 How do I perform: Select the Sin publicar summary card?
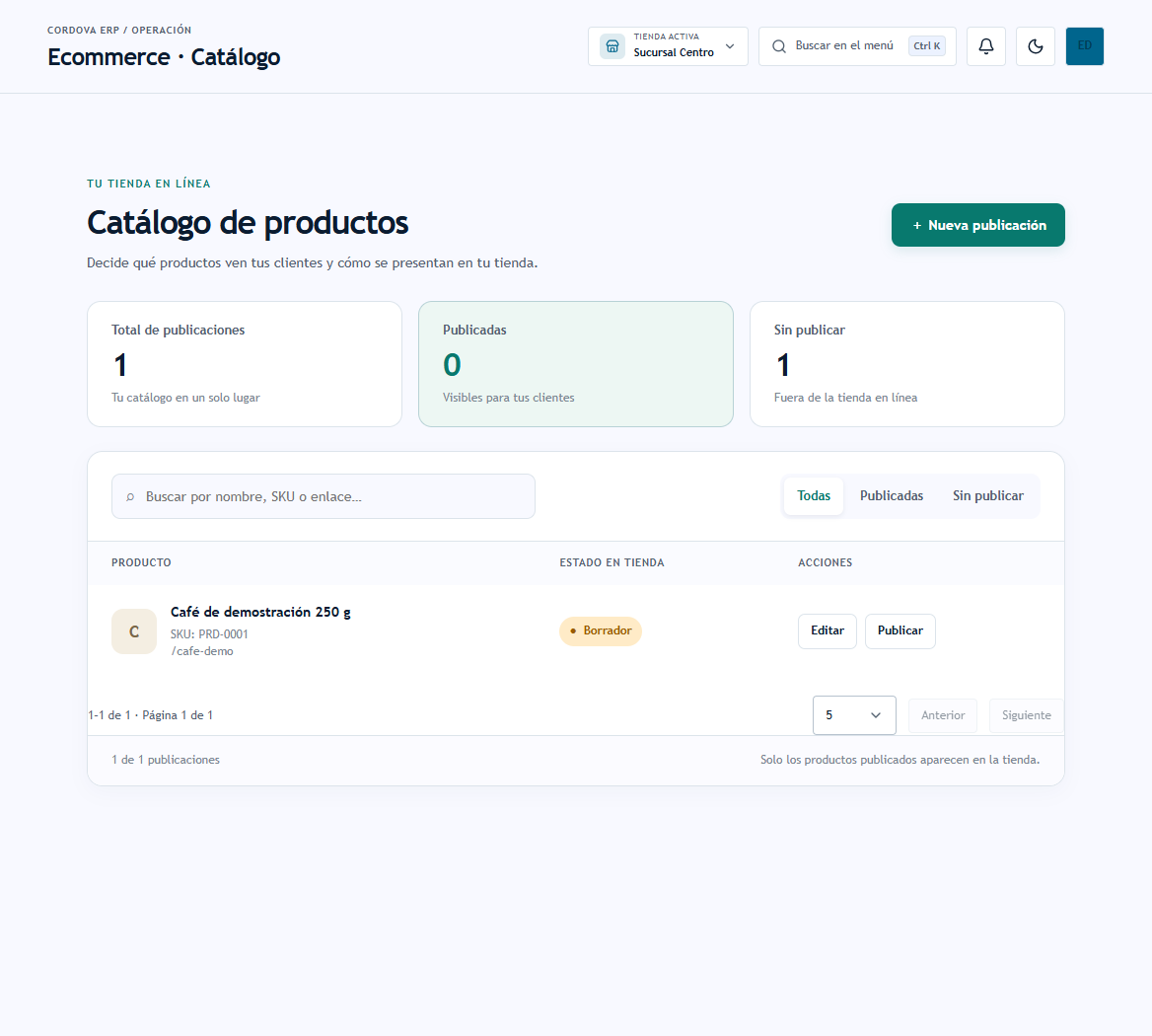click(x=907, y=364)
